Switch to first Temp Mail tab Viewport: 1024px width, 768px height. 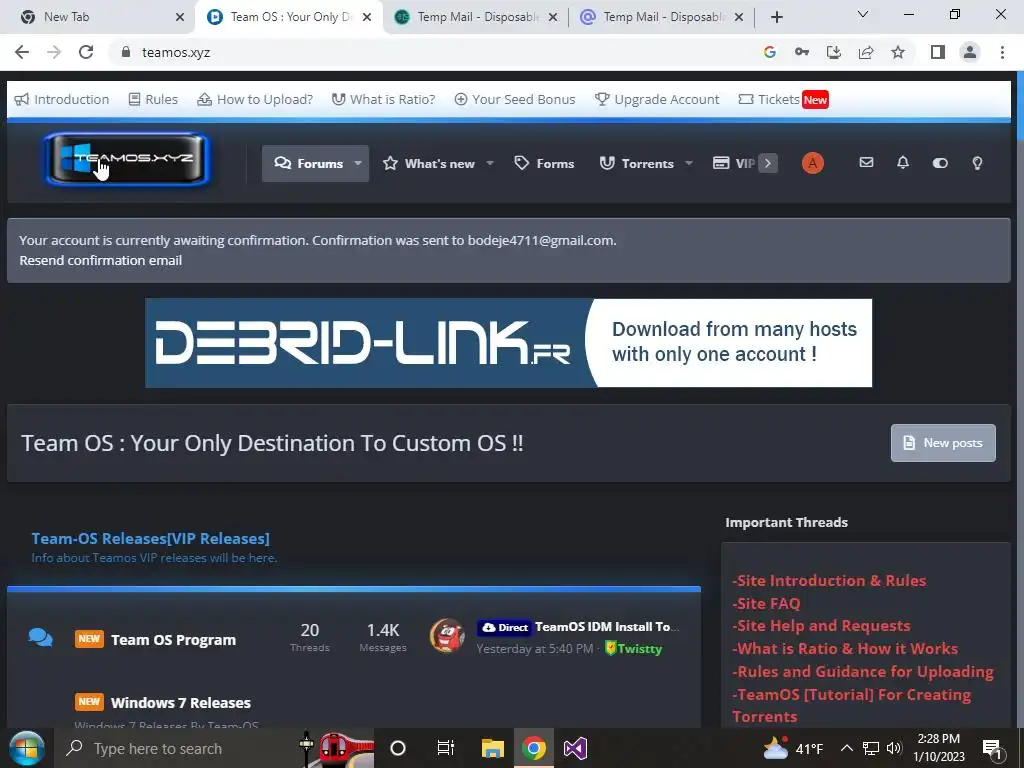click(x=477, y=17)
